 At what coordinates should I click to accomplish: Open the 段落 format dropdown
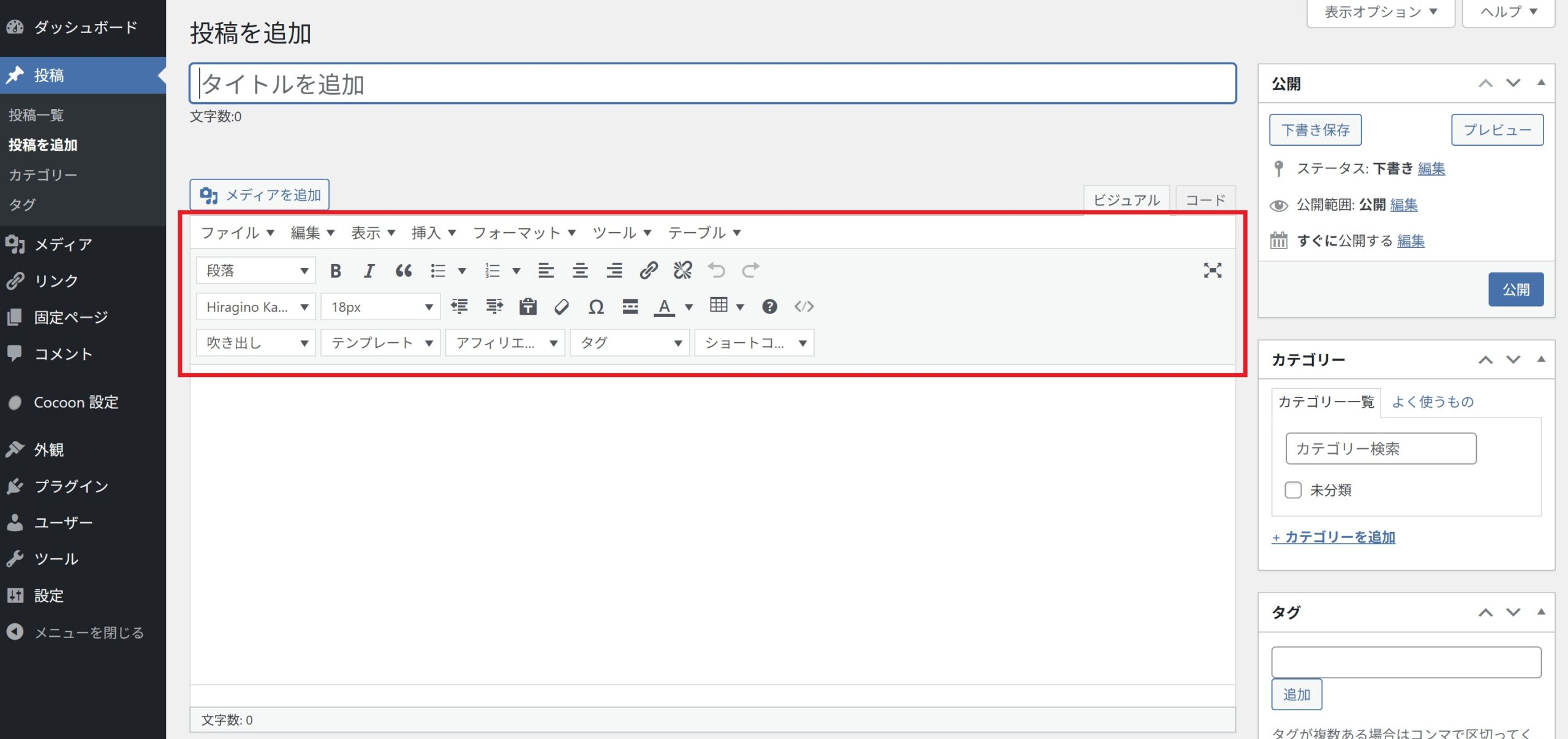point(255,271)
